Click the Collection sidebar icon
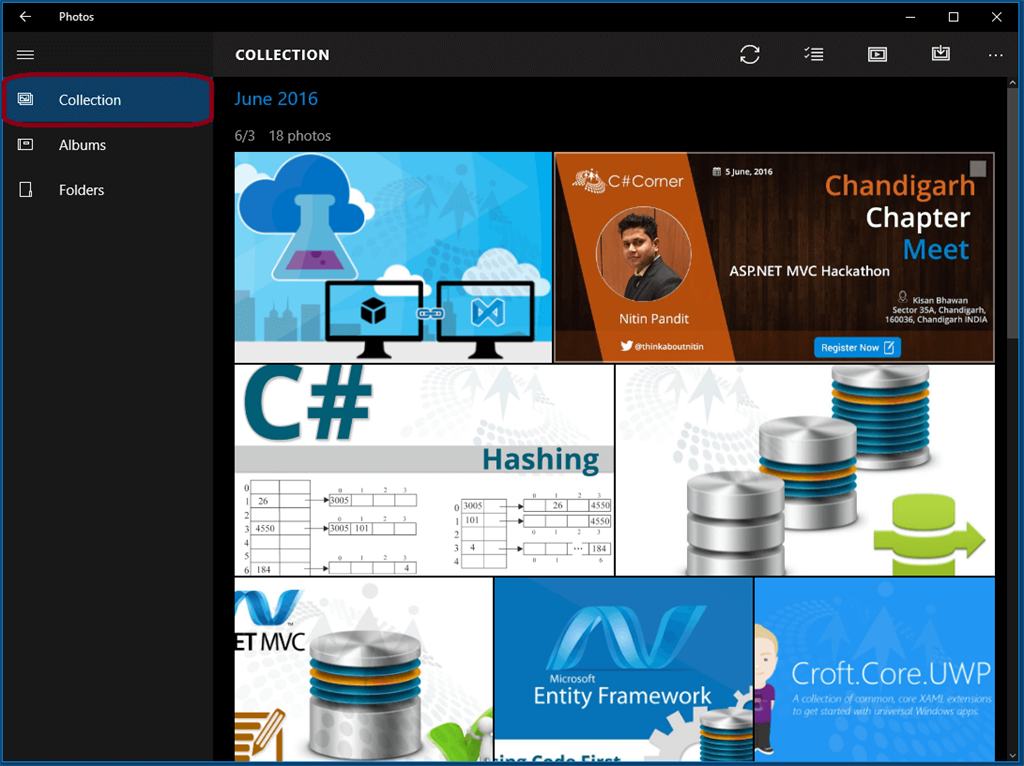The height and width of the screenshot is (766, 1024). [x=25, y=99]
